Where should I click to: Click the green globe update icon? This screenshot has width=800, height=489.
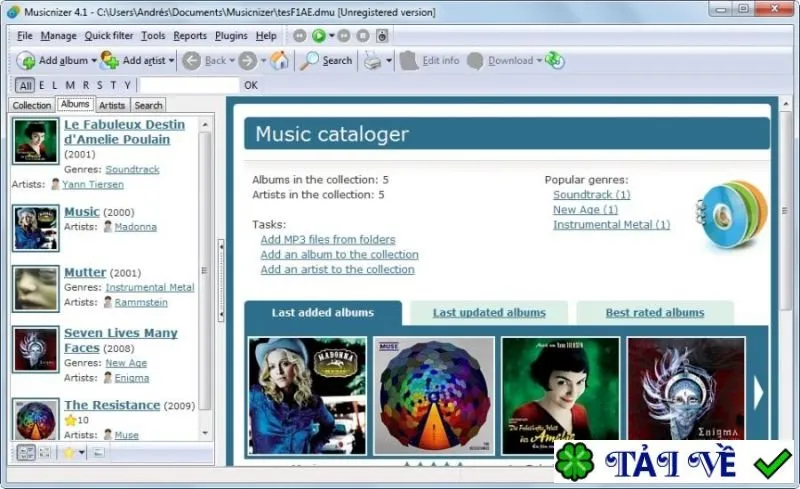tap(554, 60)
